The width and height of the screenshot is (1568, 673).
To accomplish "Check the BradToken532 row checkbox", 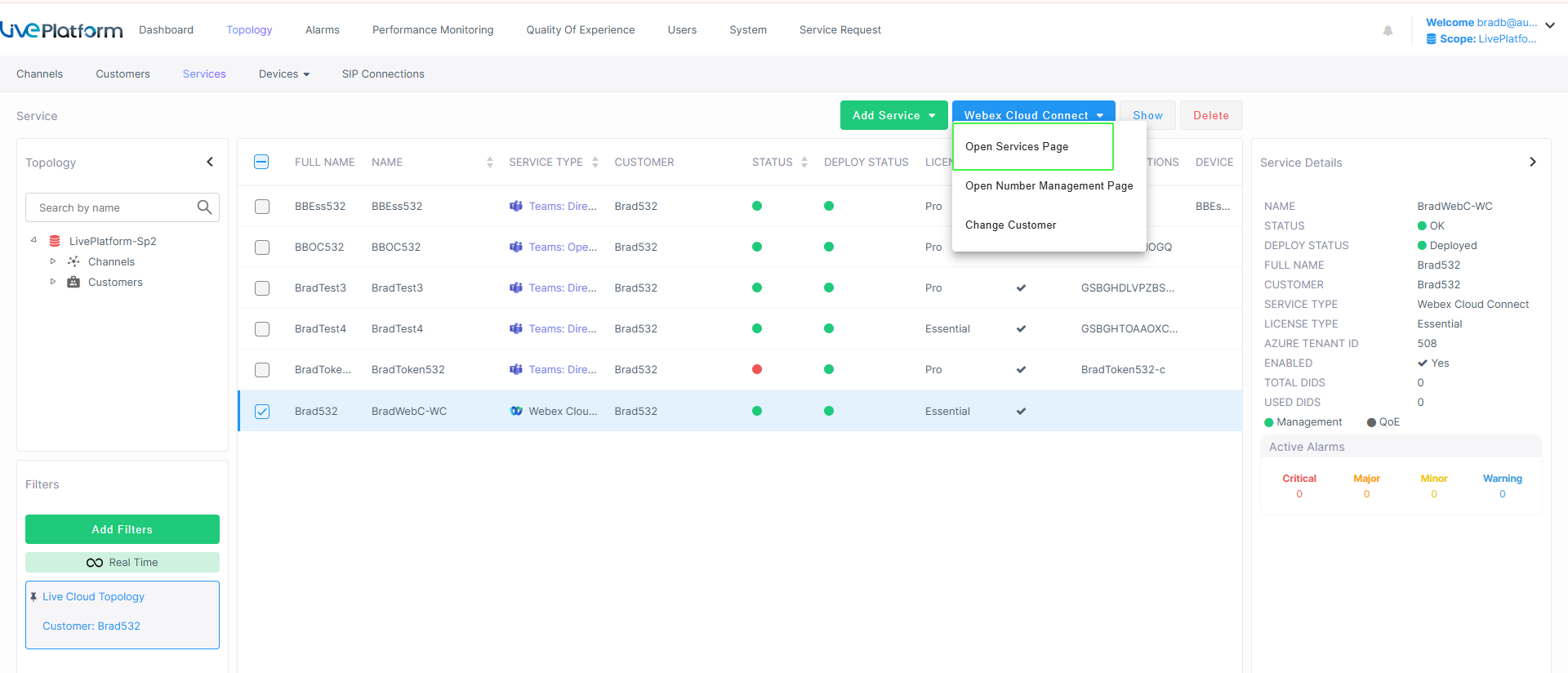I will coord(262,370).
